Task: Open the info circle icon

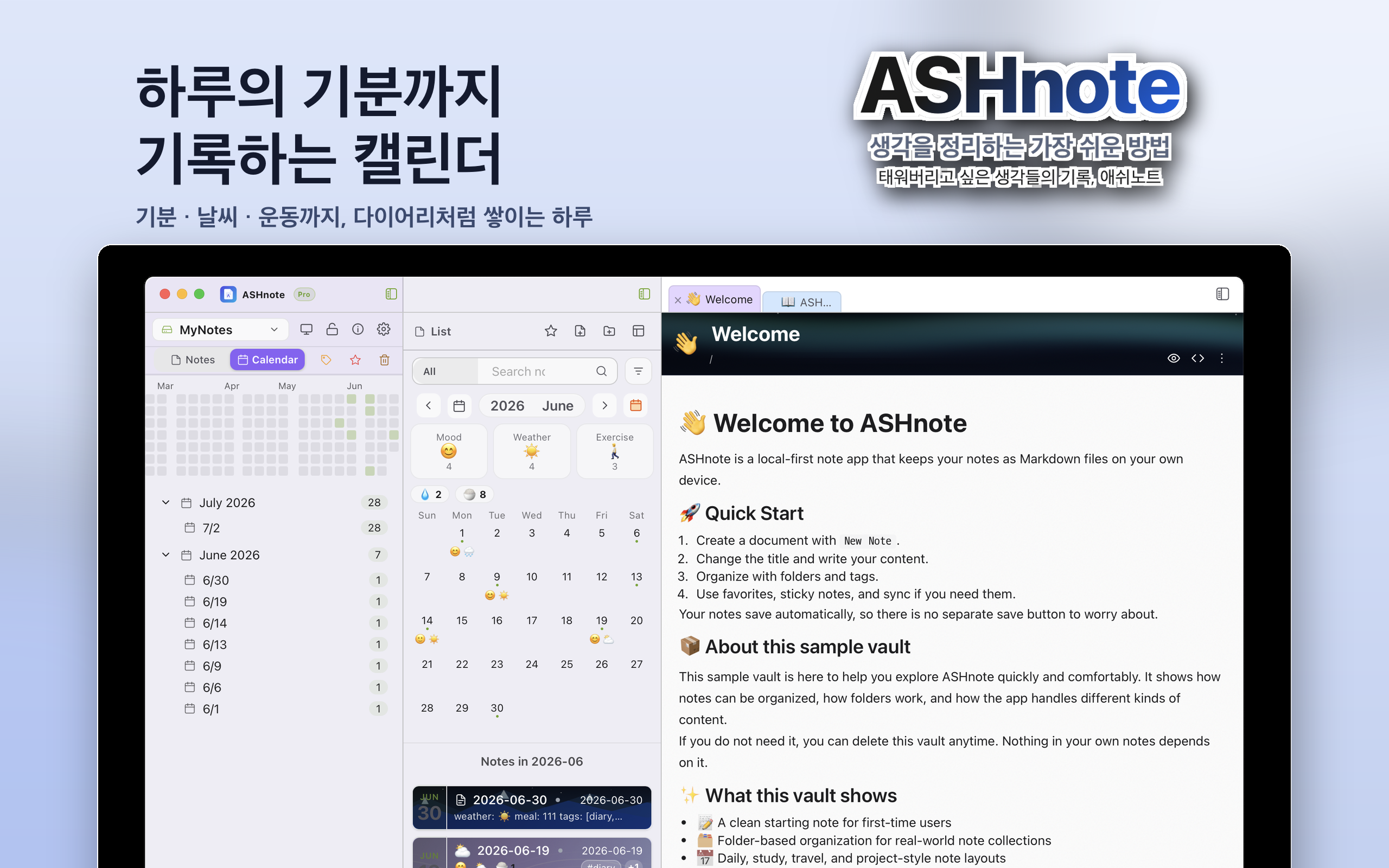Action: [358, 329]
